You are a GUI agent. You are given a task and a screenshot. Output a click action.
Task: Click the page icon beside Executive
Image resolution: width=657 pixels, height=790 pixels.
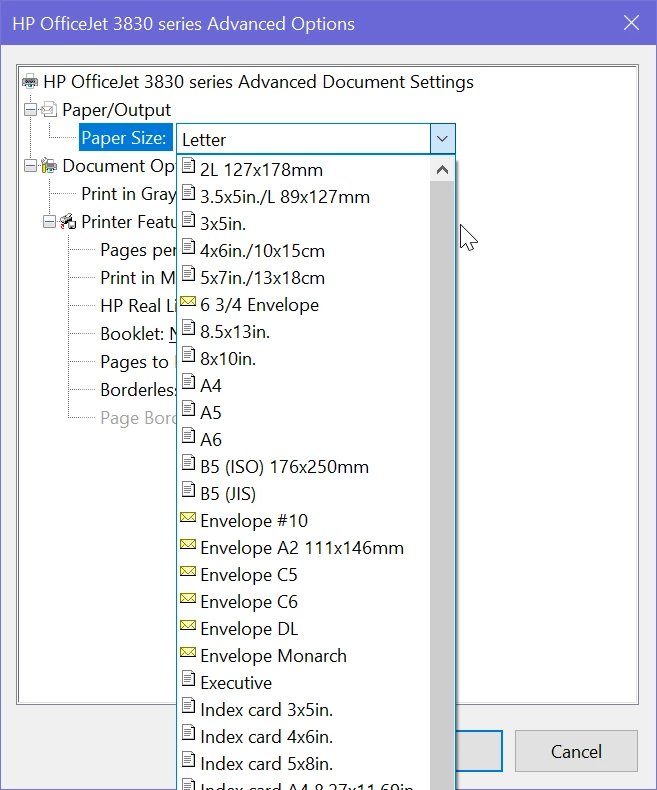pos(188,678)
